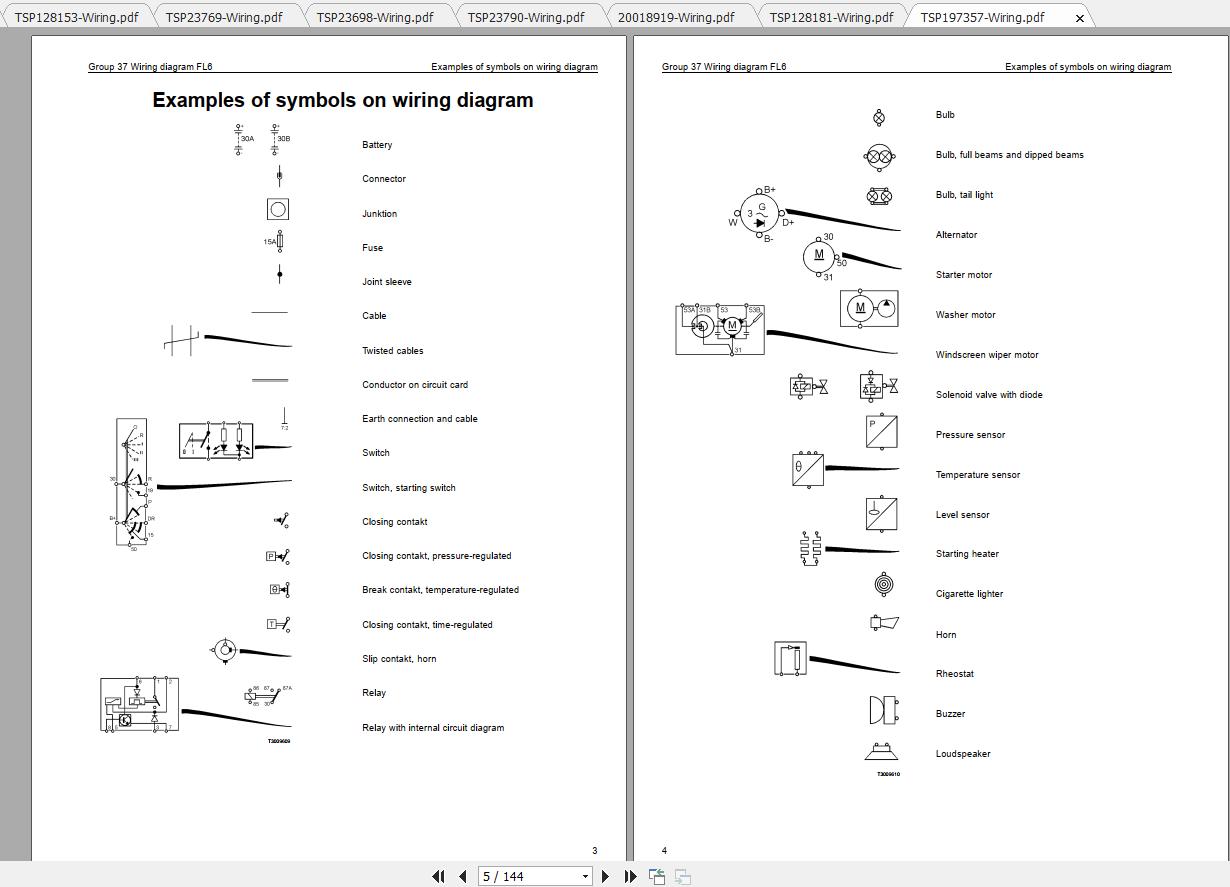Jump to the last page
Screen dimensions: 1230x887
[630, 876]
